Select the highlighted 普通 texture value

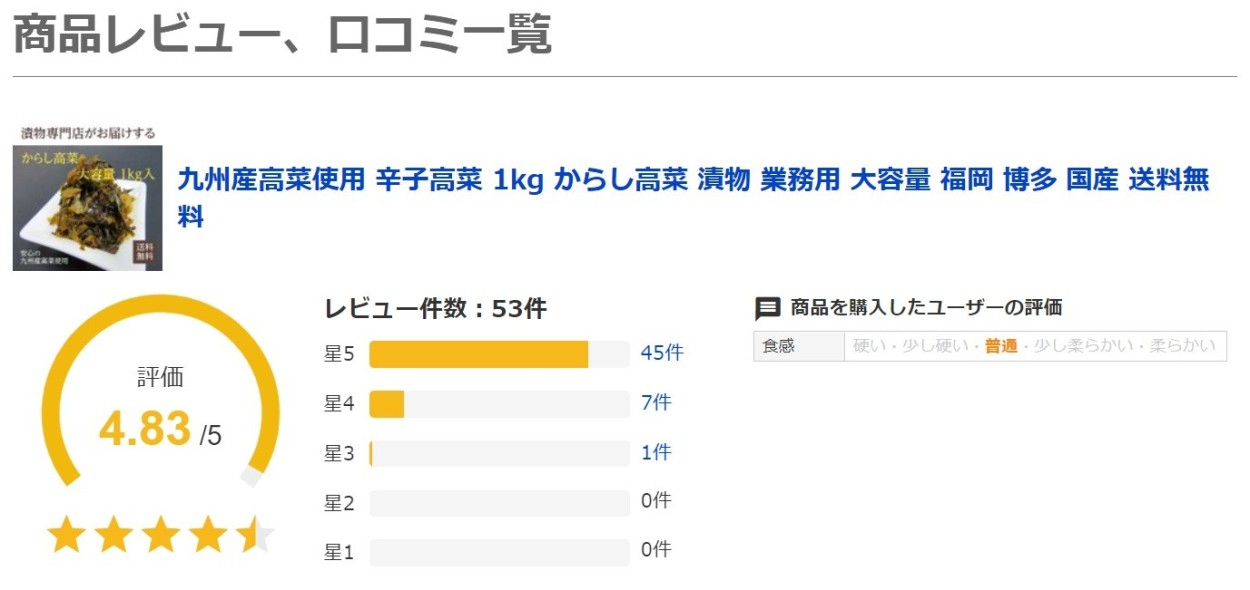pos(1001,346)
